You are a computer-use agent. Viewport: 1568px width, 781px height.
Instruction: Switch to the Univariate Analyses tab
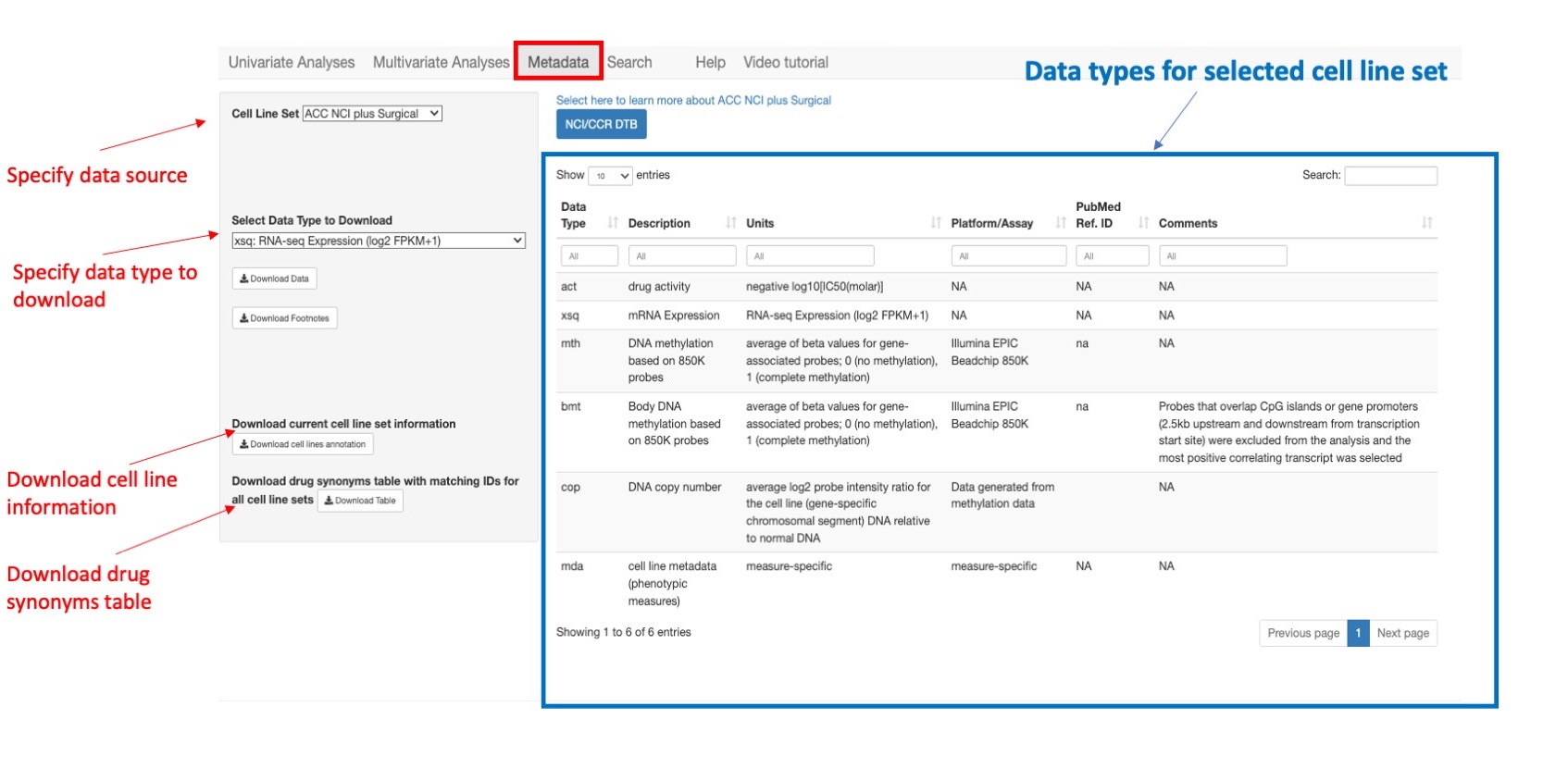click(292, 63)
